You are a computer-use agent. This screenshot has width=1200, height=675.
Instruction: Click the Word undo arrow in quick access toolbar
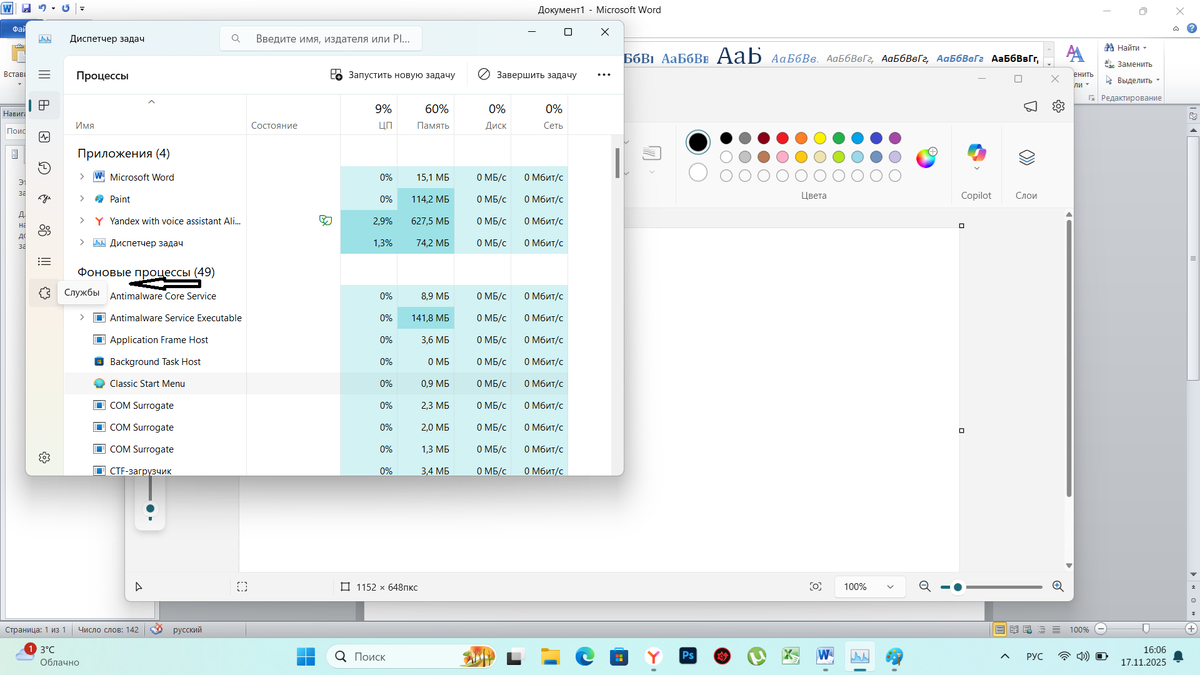coord(42,9)
